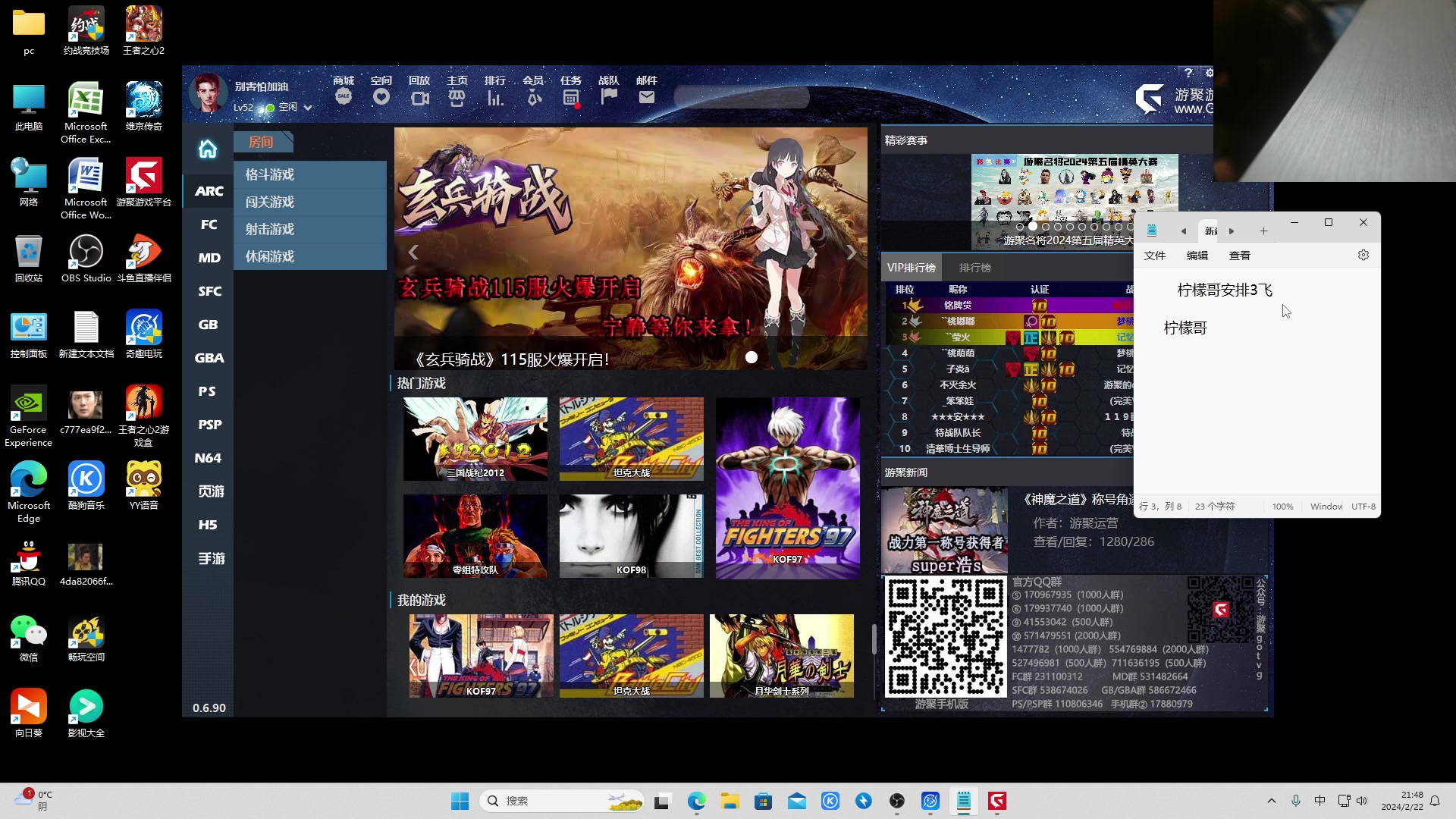Screen dimensions: 1456x819
Task: Open File Explorer from the taskbar
Action: click(730, 801)
